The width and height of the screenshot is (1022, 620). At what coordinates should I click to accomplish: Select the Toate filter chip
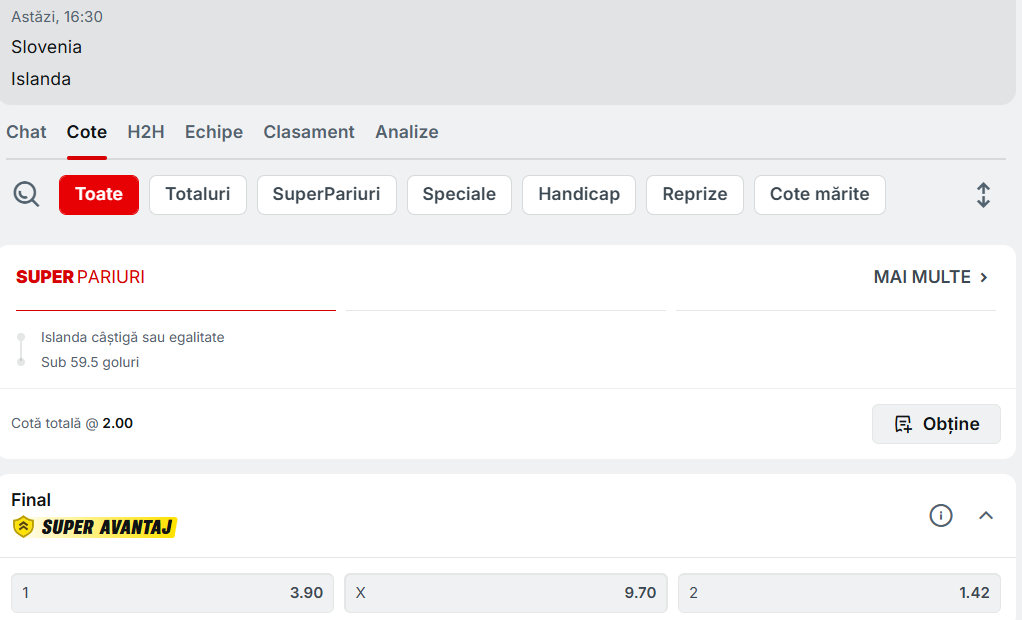(x=99, y=195)
